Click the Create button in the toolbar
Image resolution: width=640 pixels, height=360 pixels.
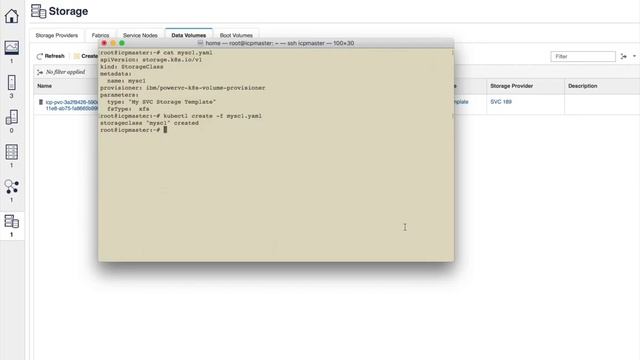click(x=86, y=56)
